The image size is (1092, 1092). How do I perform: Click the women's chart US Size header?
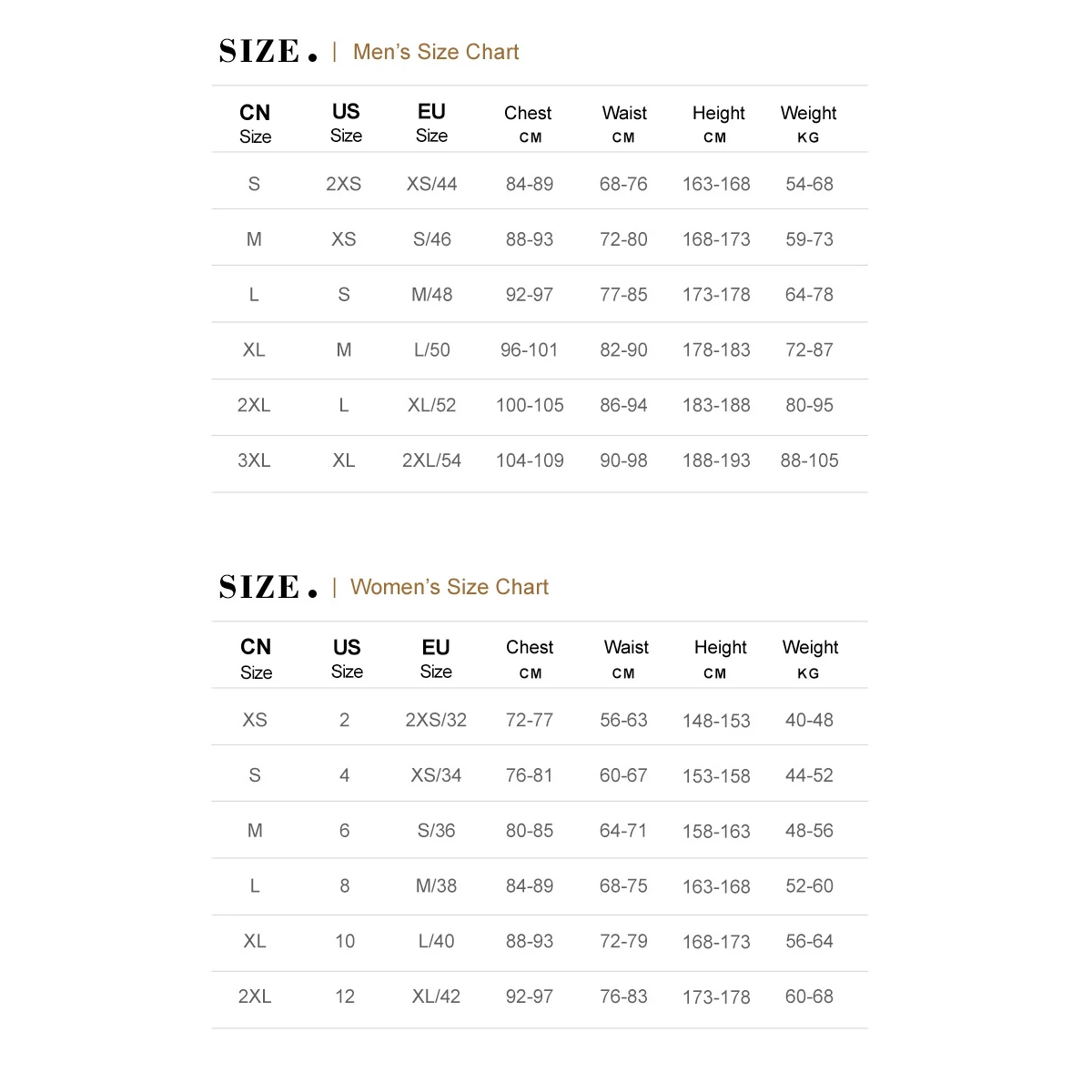click(347, 658)
